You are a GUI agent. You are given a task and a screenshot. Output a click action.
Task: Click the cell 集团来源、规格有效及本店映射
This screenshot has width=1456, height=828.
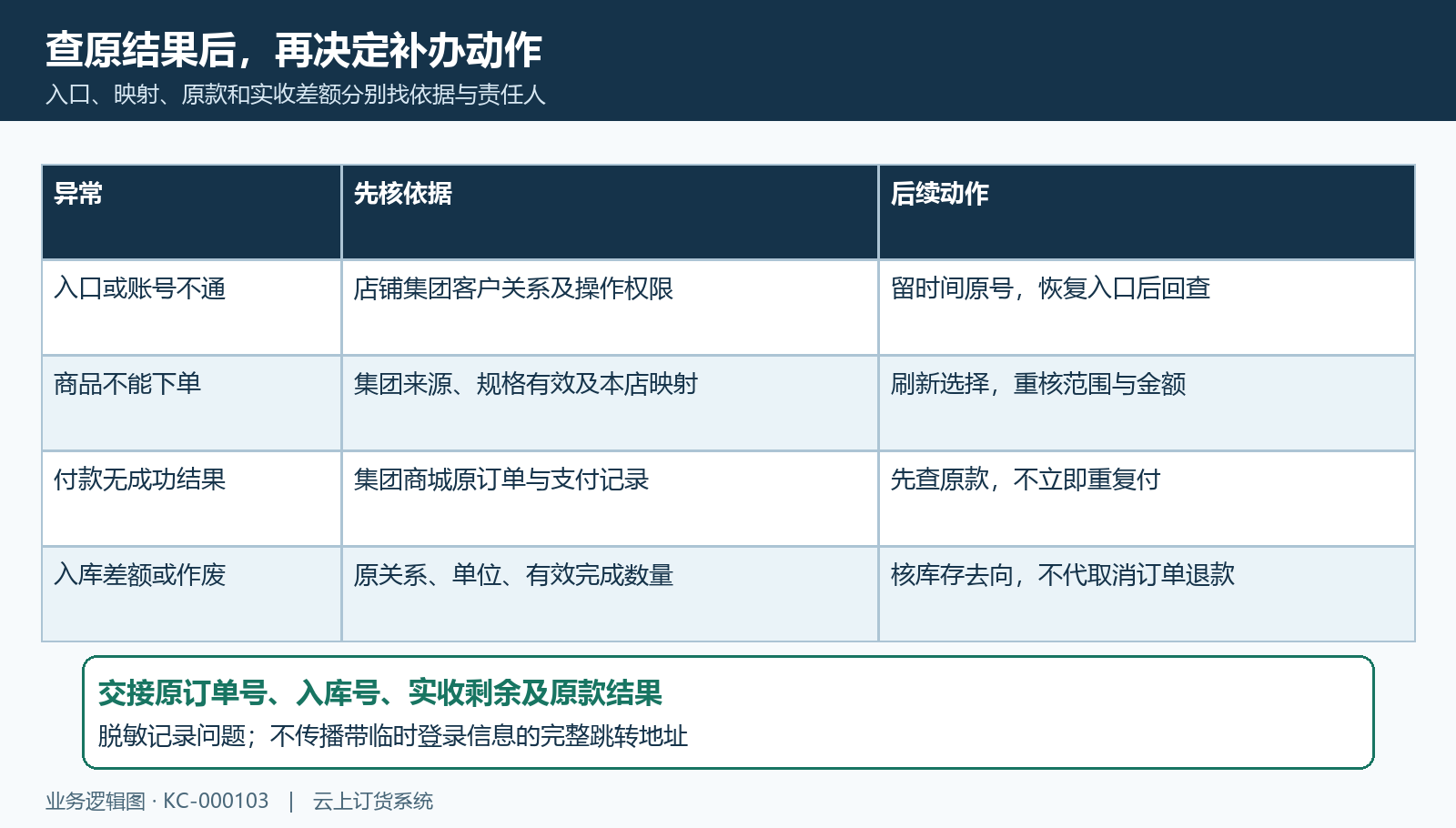(x=610, y=403)
